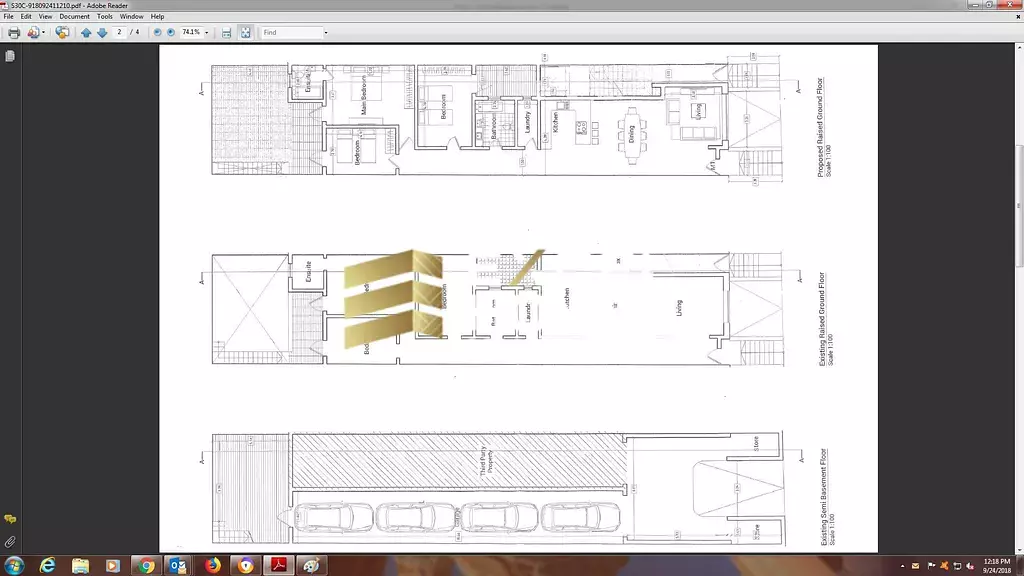Click the page number input box
The height and width of the screenshot is (576, 1024).
coord(120,33)
